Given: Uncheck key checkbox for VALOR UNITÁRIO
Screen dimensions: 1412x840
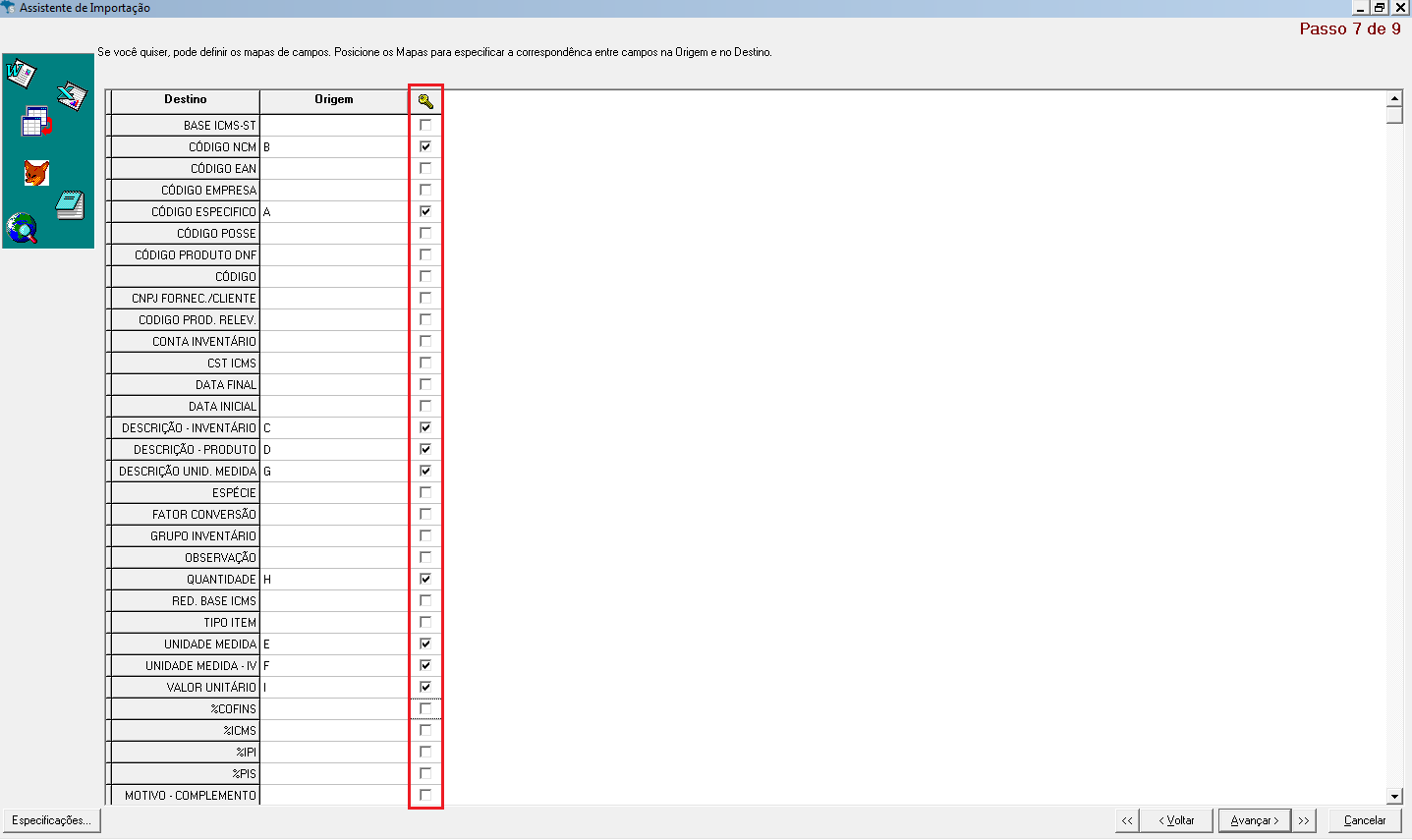Looking at the screenshot, I should pos(425,687).
